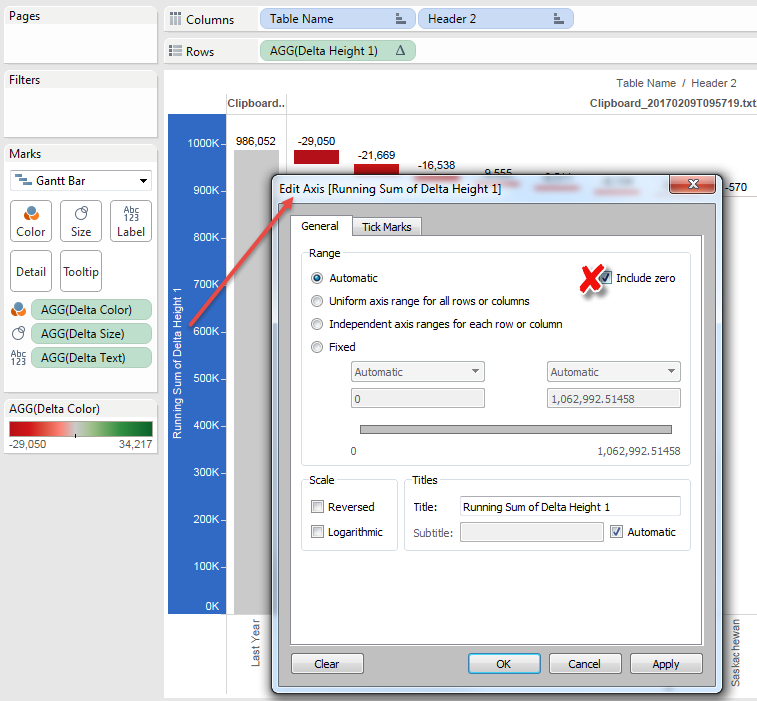Open the fixed start Automatic dropdown
757x701 pixels.
coord(418,372)
